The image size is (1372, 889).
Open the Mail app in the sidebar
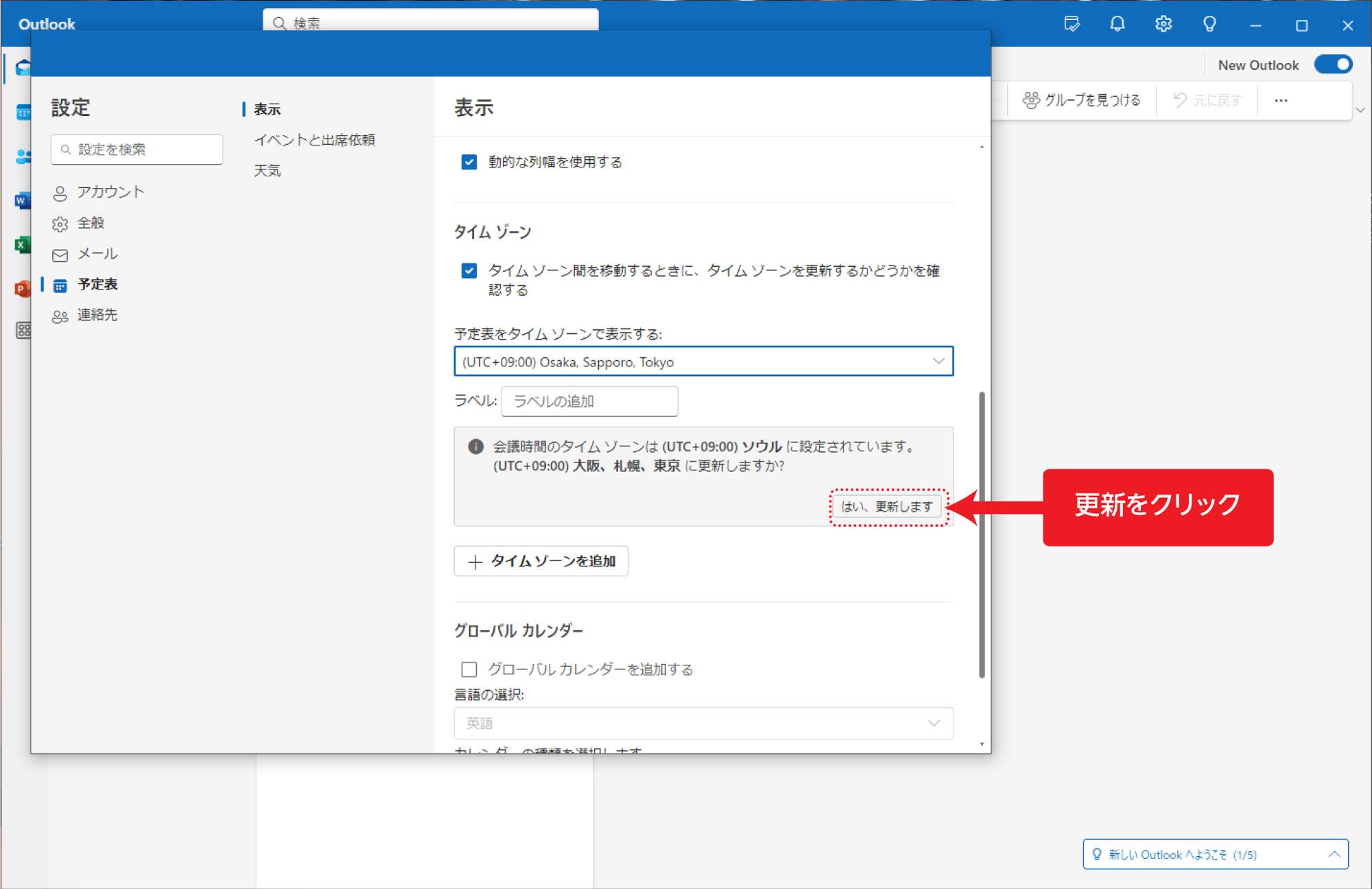tap(24, 68)
